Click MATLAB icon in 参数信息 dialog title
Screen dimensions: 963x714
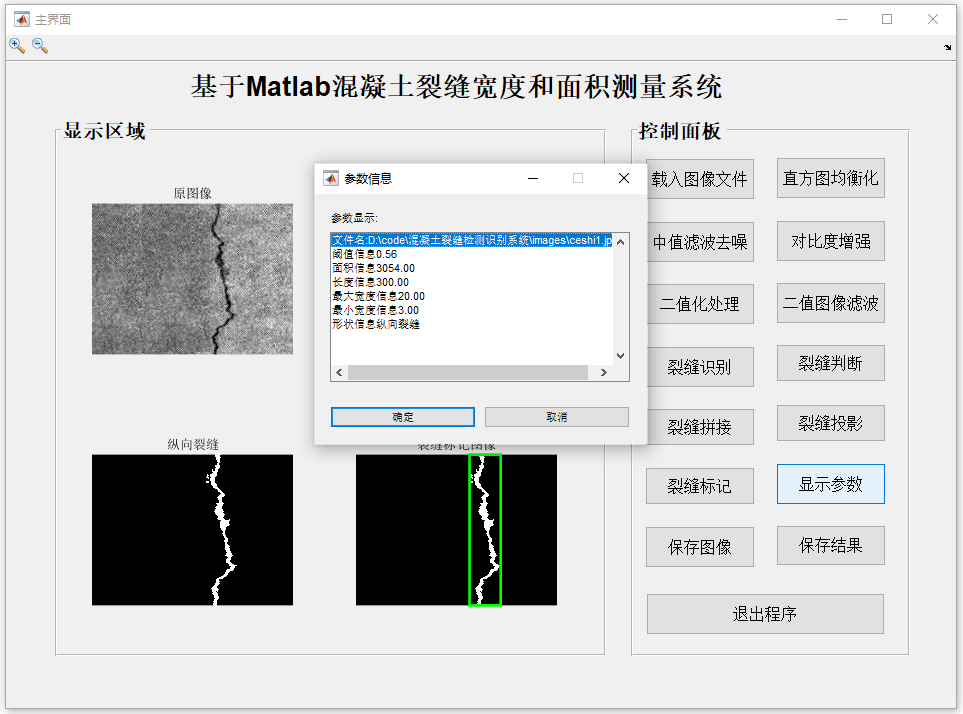[330, 178]
